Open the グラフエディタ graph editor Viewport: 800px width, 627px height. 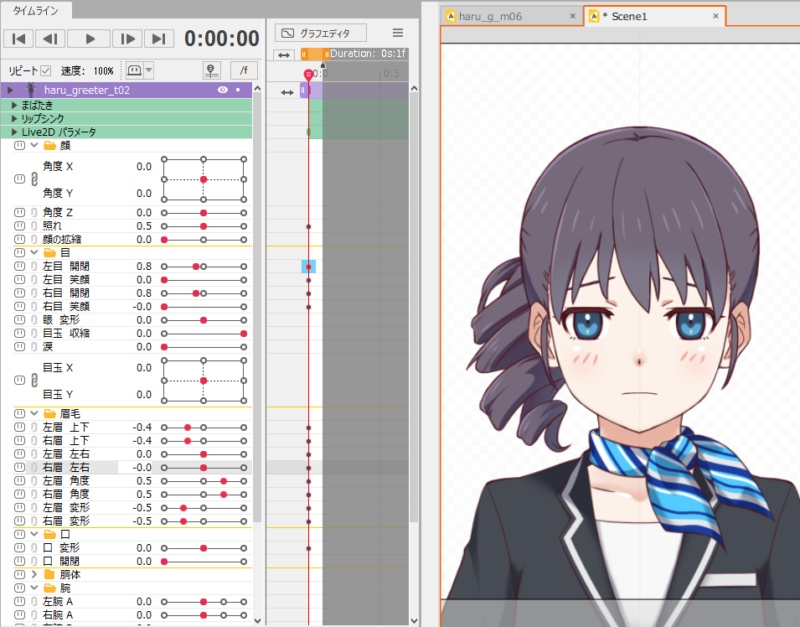coord(320,33)
